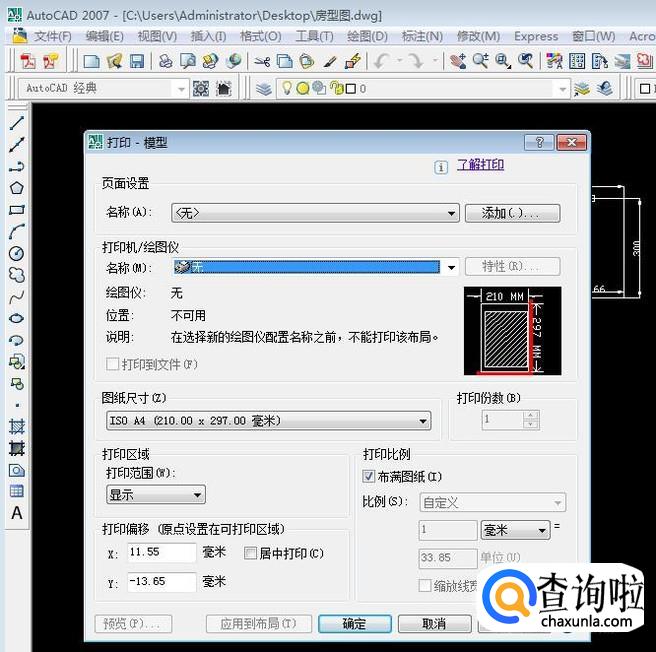Click the Plot Preview toolbar icon
The image size is (656, 652).
coord(188,62)
